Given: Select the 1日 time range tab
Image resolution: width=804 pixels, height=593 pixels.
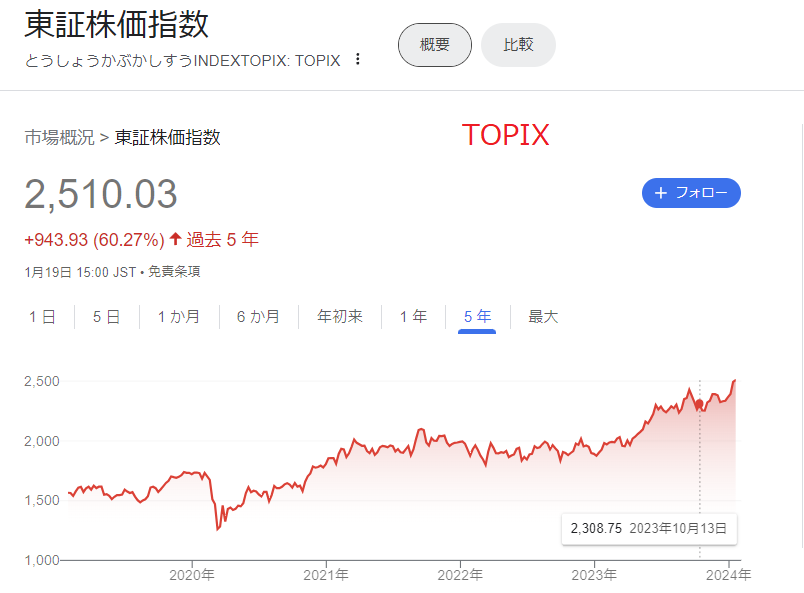Looking at the screenshot, I should (42, 317).
